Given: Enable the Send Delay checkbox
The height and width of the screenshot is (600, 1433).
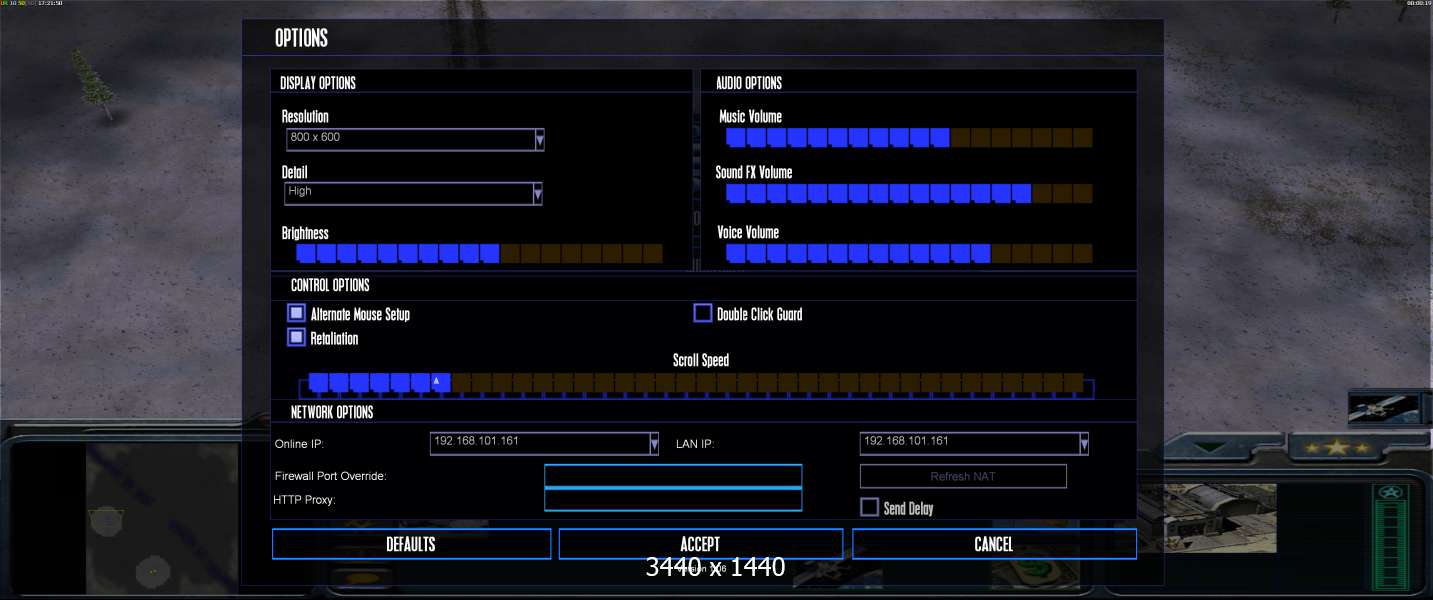Looking at the screenshot, I should point(869,507).
